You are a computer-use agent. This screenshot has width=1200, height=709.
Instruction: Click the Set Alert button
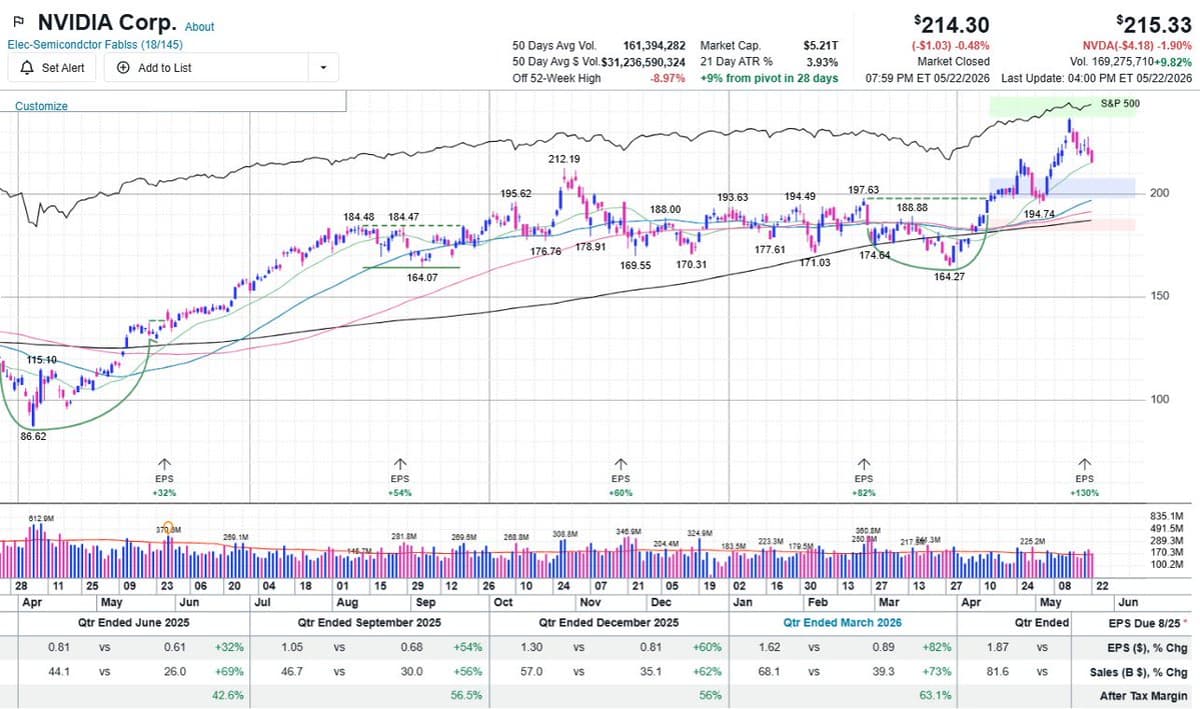(x=52, y=68)
